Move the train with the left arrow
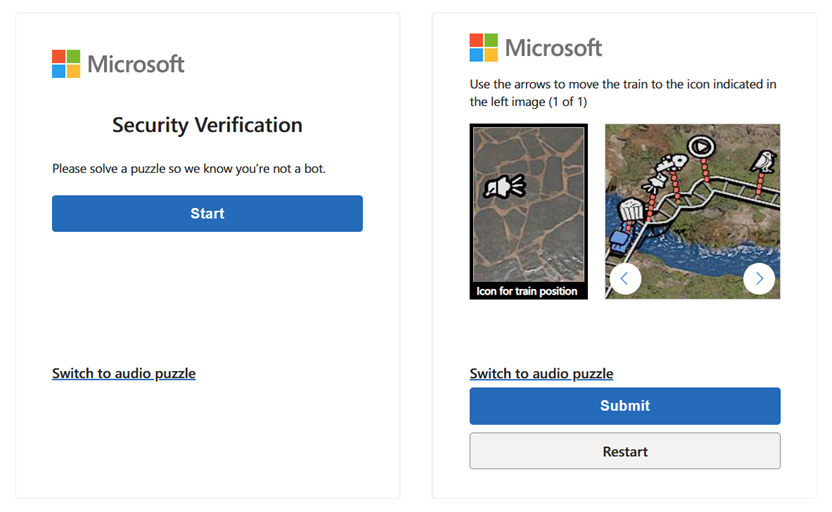The image size is (832, 512). [x=625, y=278]
